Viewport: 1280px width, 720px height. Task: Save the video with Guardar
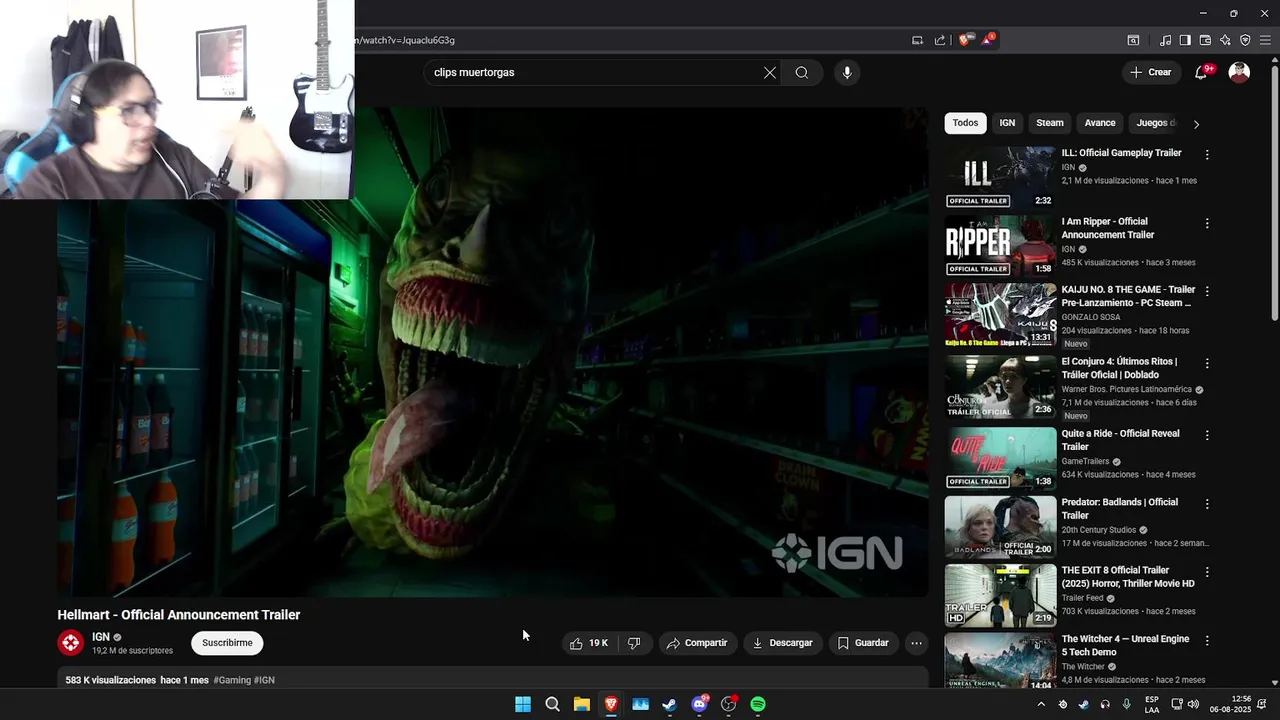click(863, 643)
